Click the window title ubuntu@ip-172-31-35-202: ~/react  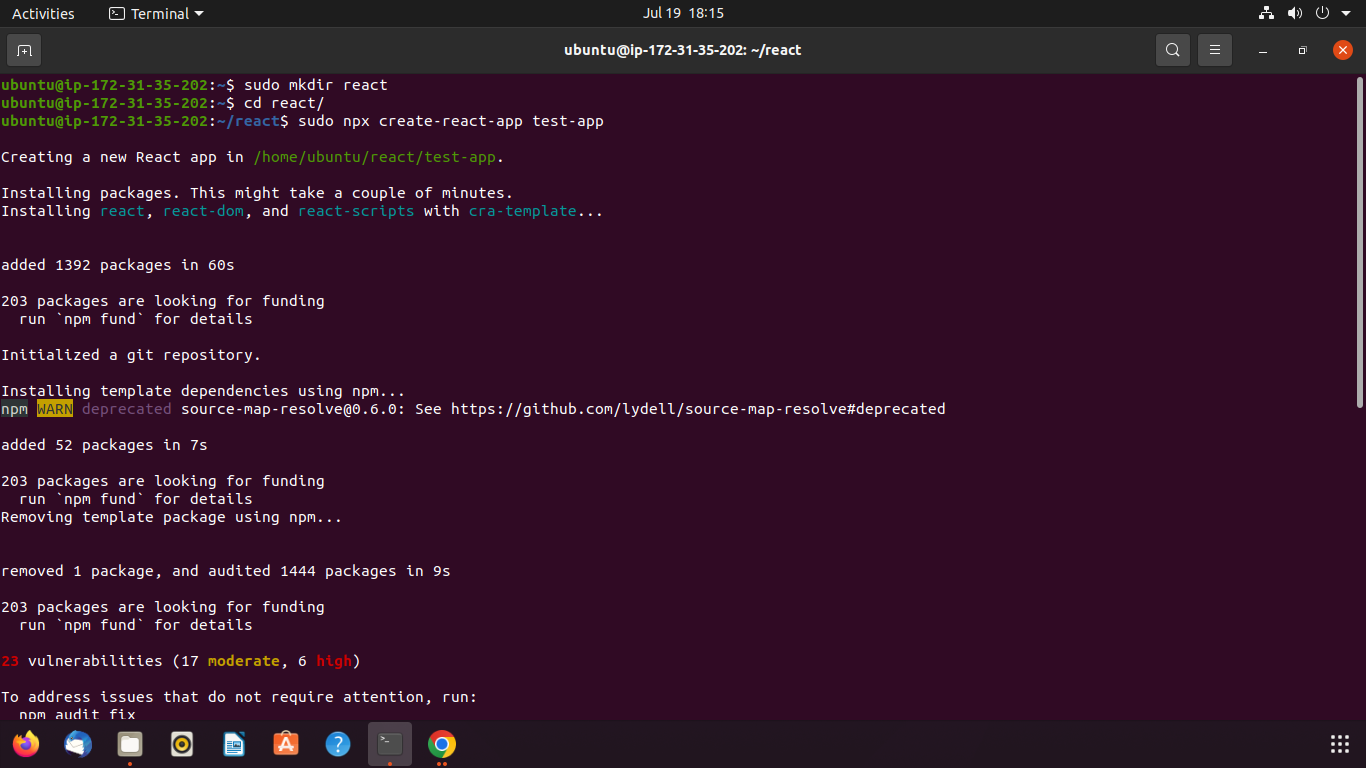pos(682,50)
